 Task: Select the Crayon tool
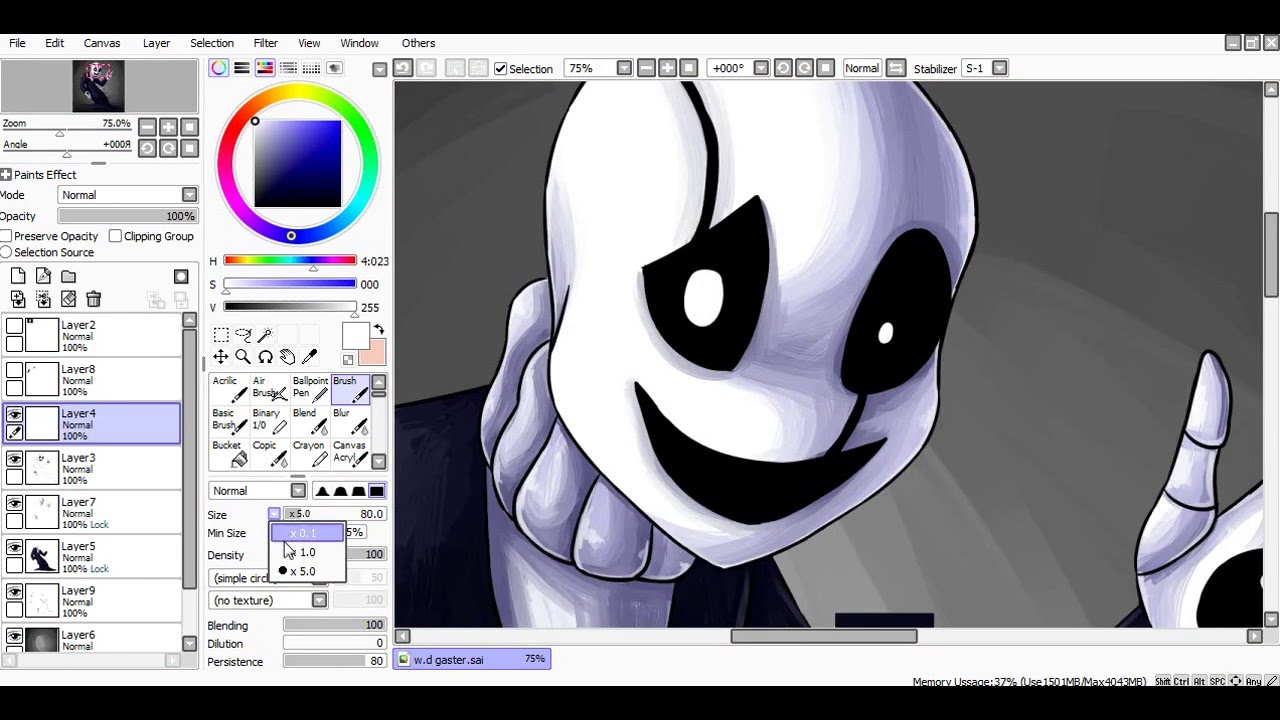310,453
